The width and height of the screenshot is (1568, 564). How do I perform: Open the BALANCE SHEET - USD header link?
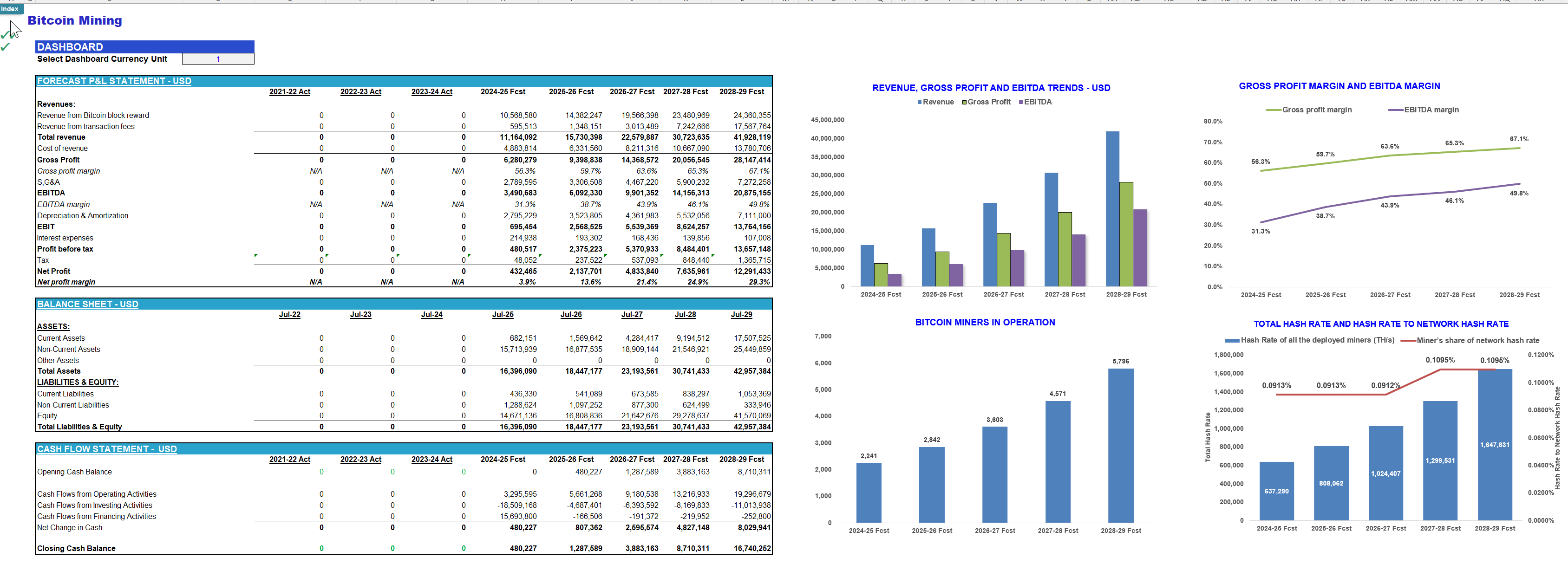click(88, 304)
